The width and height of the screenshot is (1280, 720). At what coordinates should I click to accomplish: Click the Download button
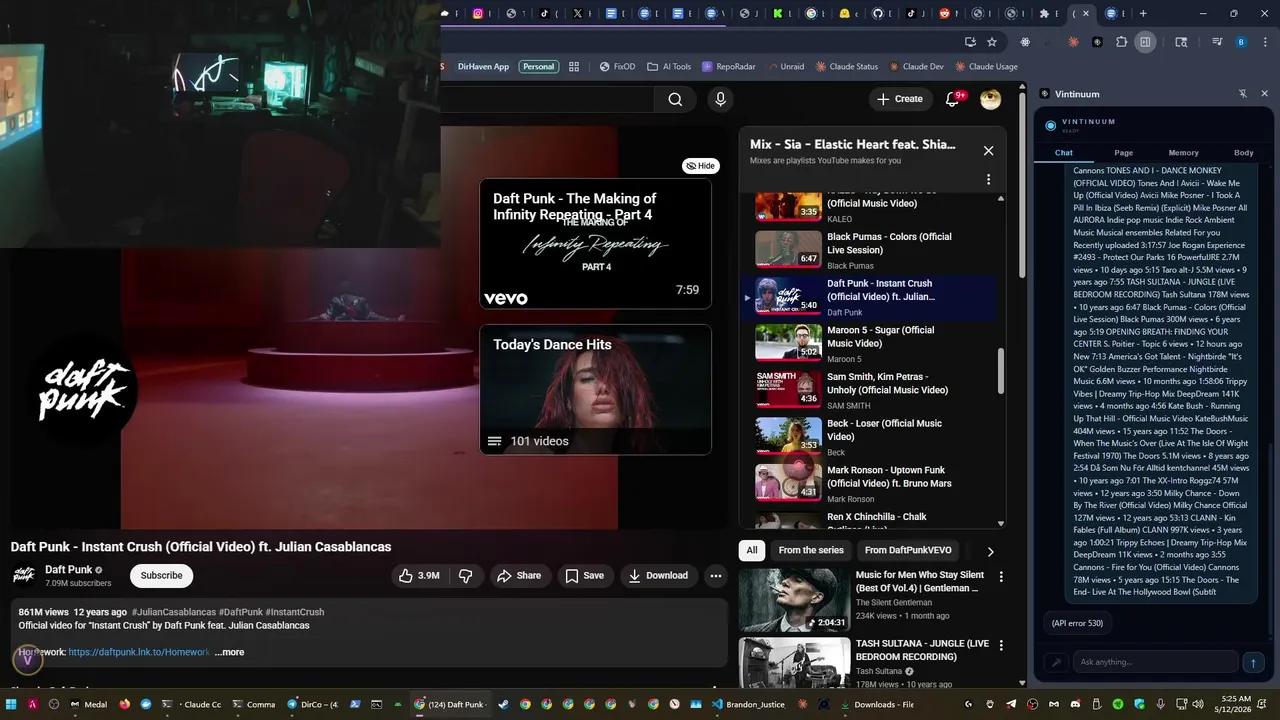click(x=658, y=576)
